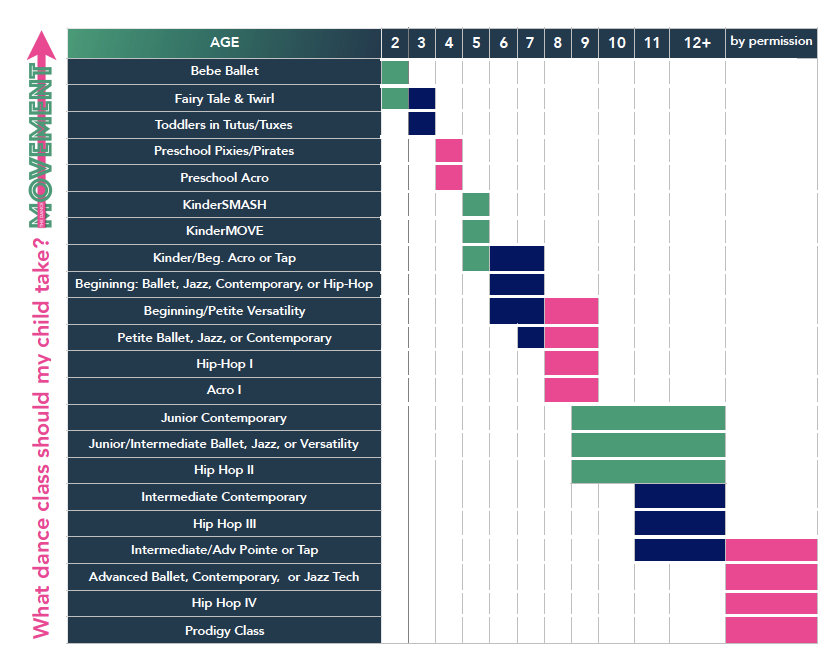The width and height of the screenshot is (839, 660).
Task: Select the Hip Hop III label
Action: (x=224, y=524)
